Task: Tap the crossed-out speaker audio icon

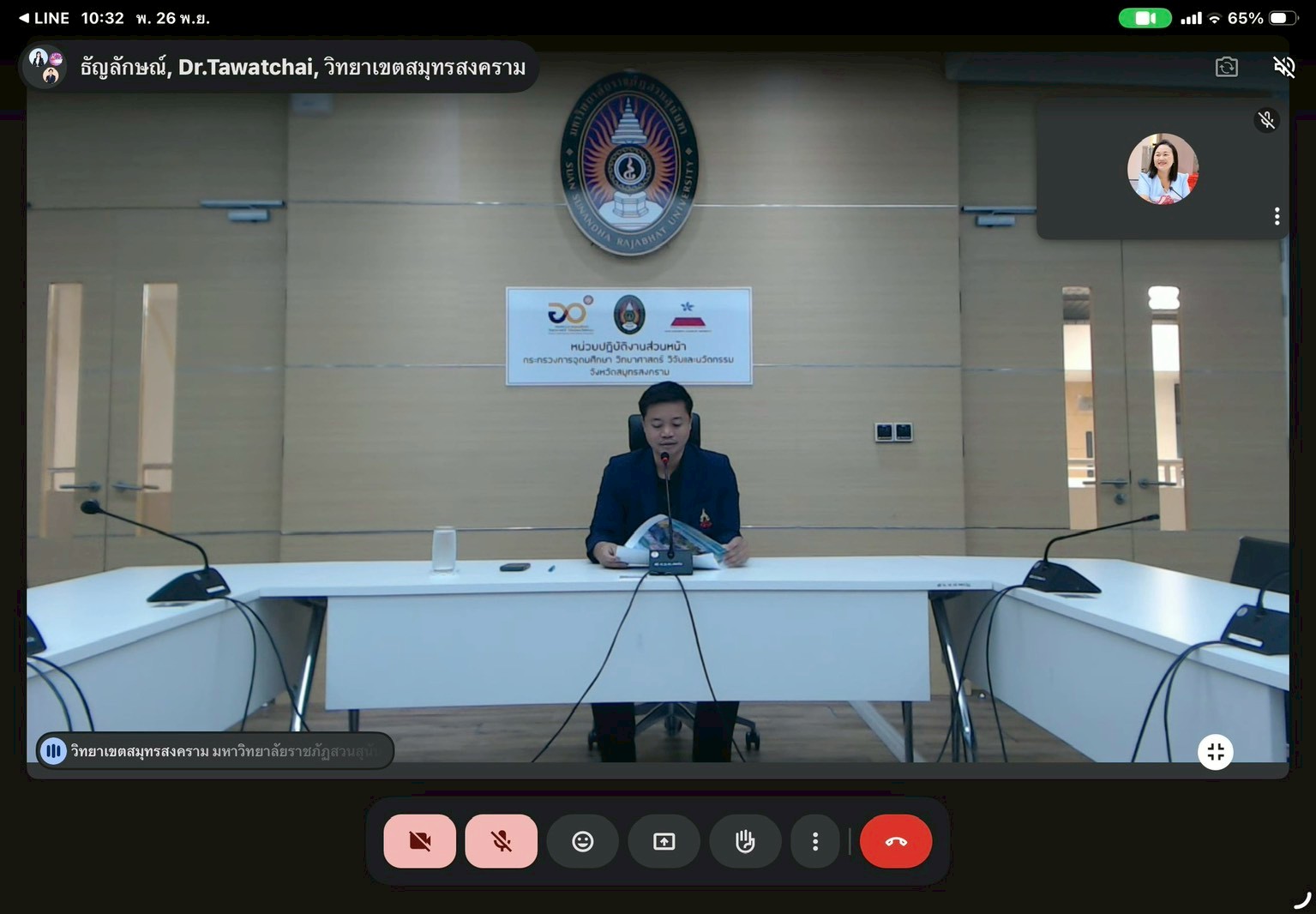Action: coord(1283,67)
